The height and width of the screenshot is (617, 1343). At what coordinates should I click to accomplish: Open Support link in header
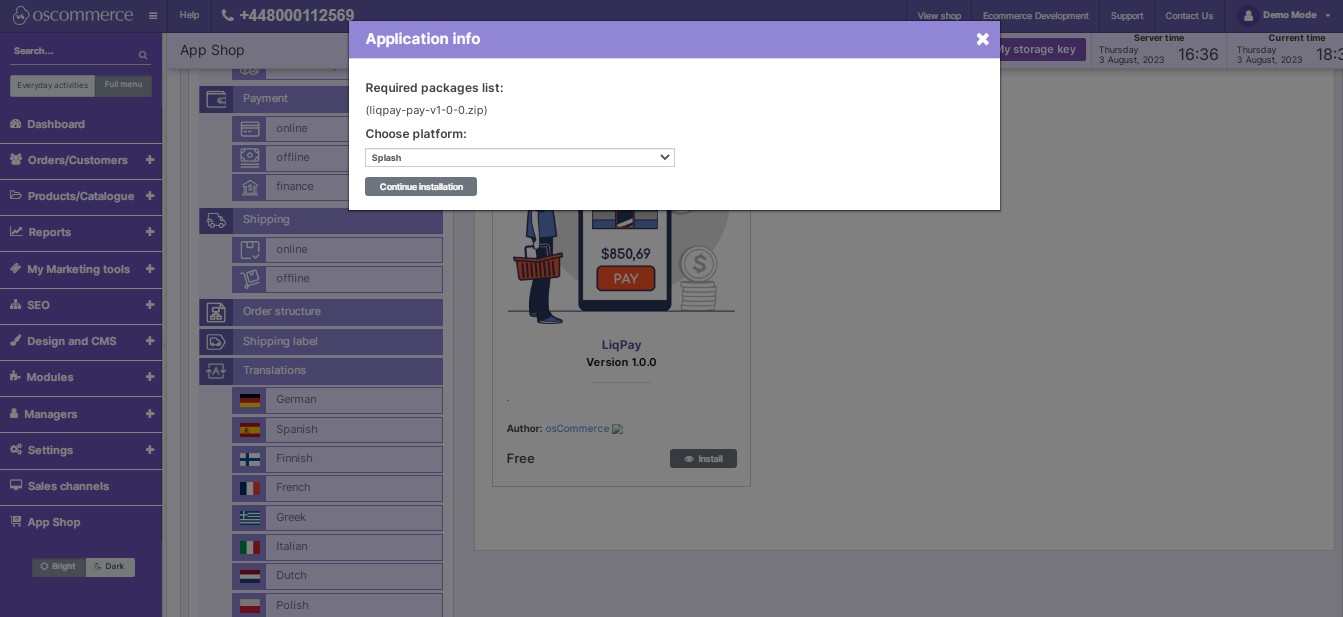coord(1127,16)
